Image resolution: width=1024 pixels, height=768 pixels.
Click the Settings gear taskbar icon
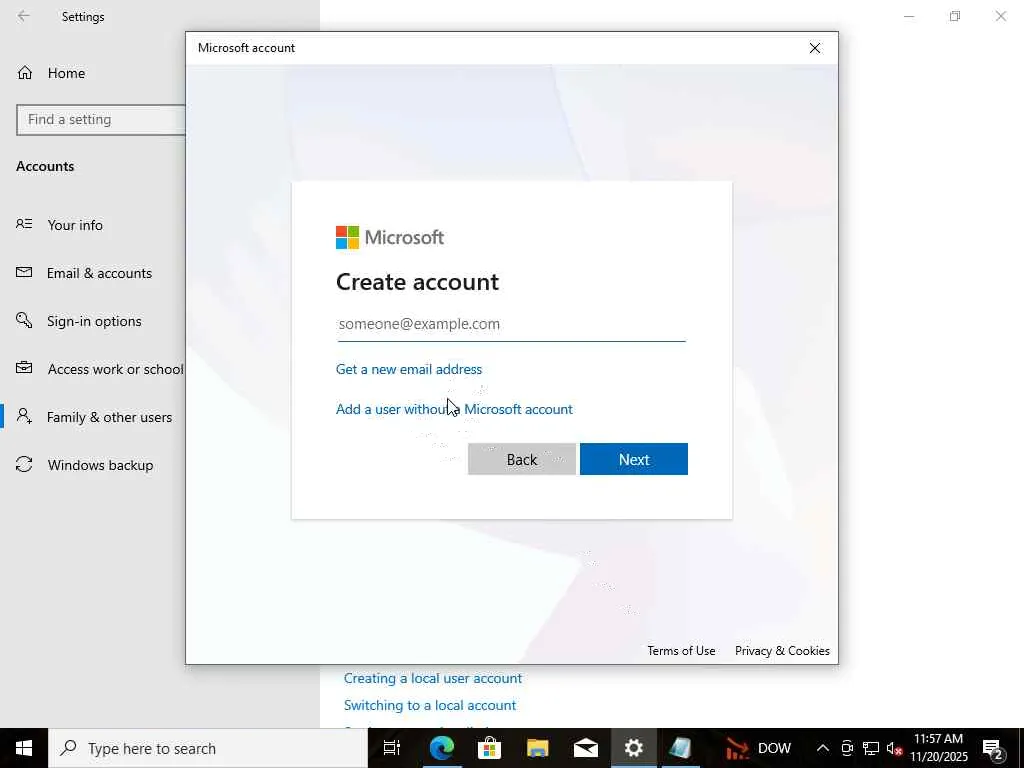coord(633,748)
